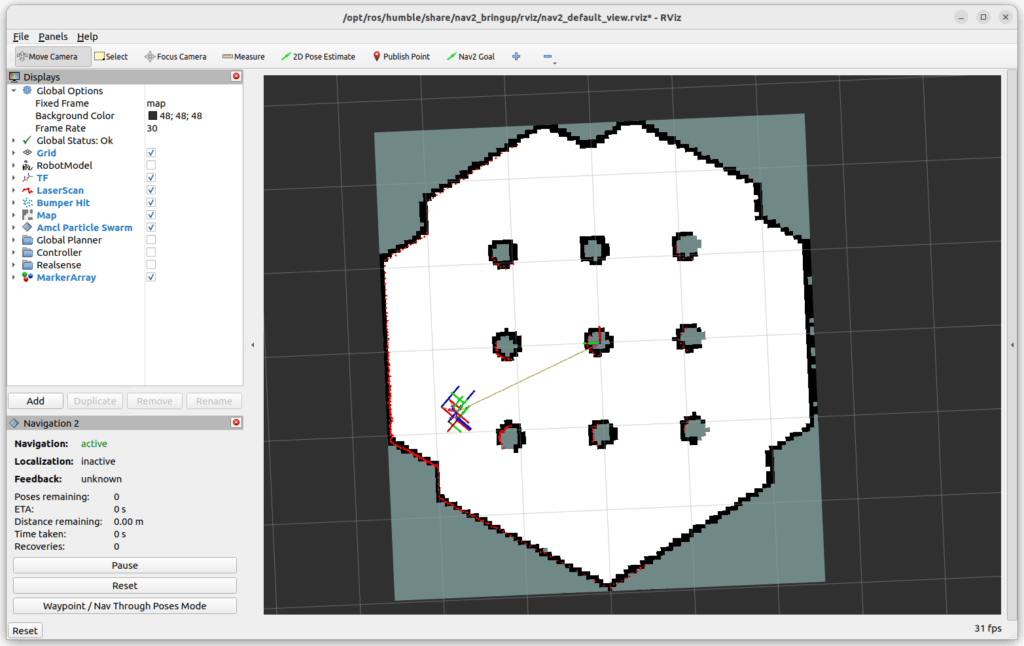Click the Bumper Hit point cloud icon
The height and width of the screenshot is (646, 1024).
pyautogui.click(x=27, y=202)
